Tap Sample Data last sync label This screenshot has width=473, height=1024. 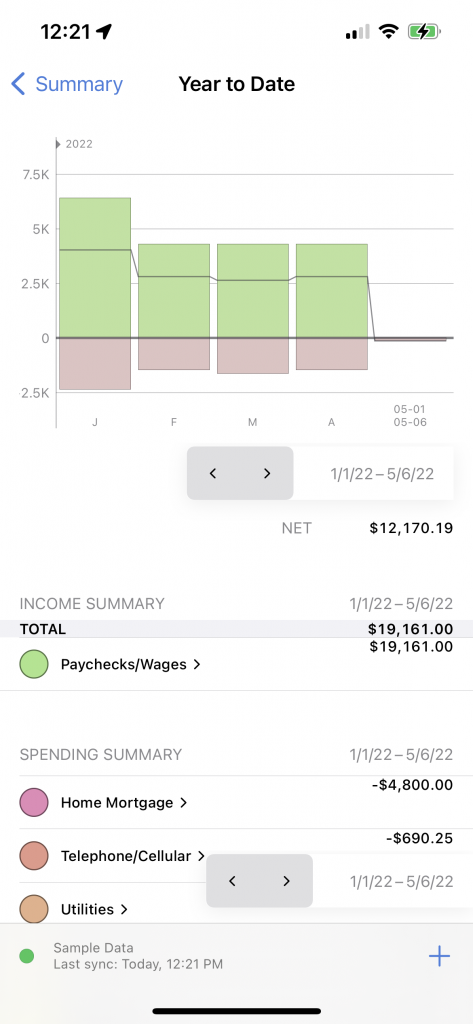(x=138, y=955)
